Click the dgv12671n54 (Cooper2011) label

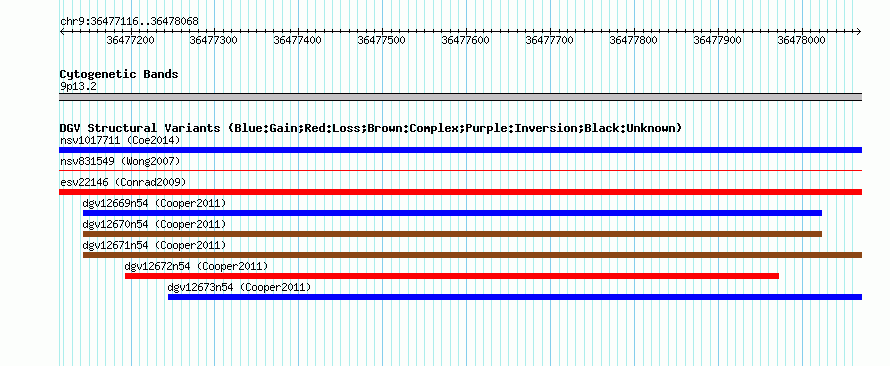pos(154,245)
